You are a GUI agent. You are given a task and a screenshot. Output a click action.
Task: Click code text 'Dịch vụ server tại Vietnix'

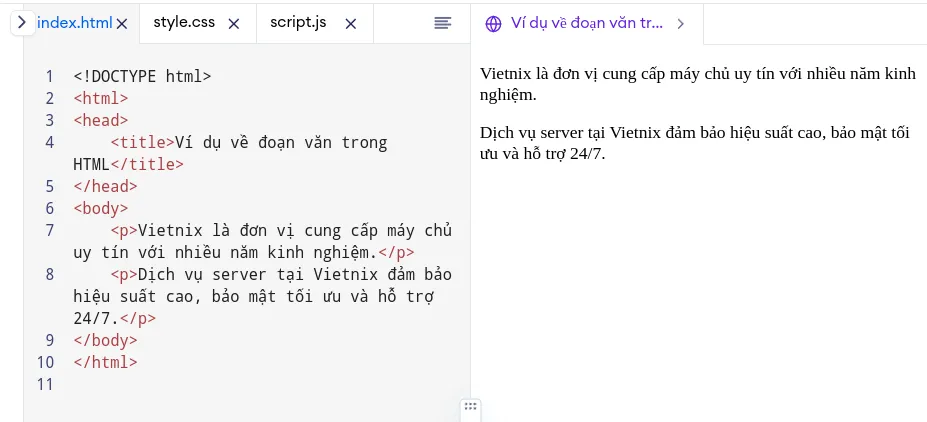pyautogui.click(x=258, y=275)
